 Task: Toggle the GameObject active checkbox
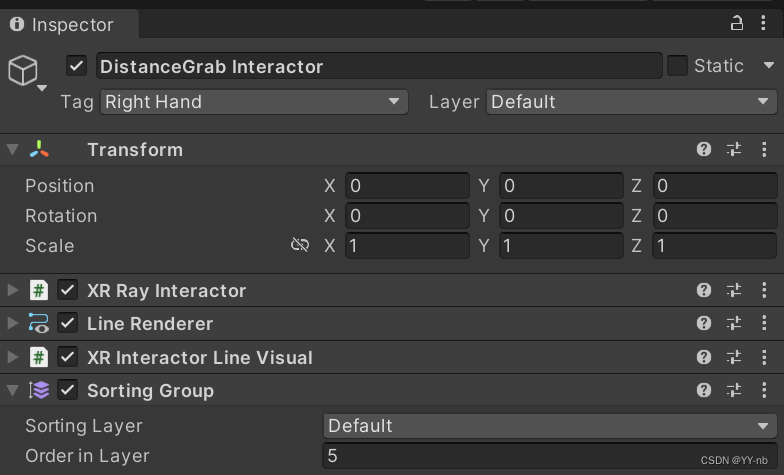point(76,66)
